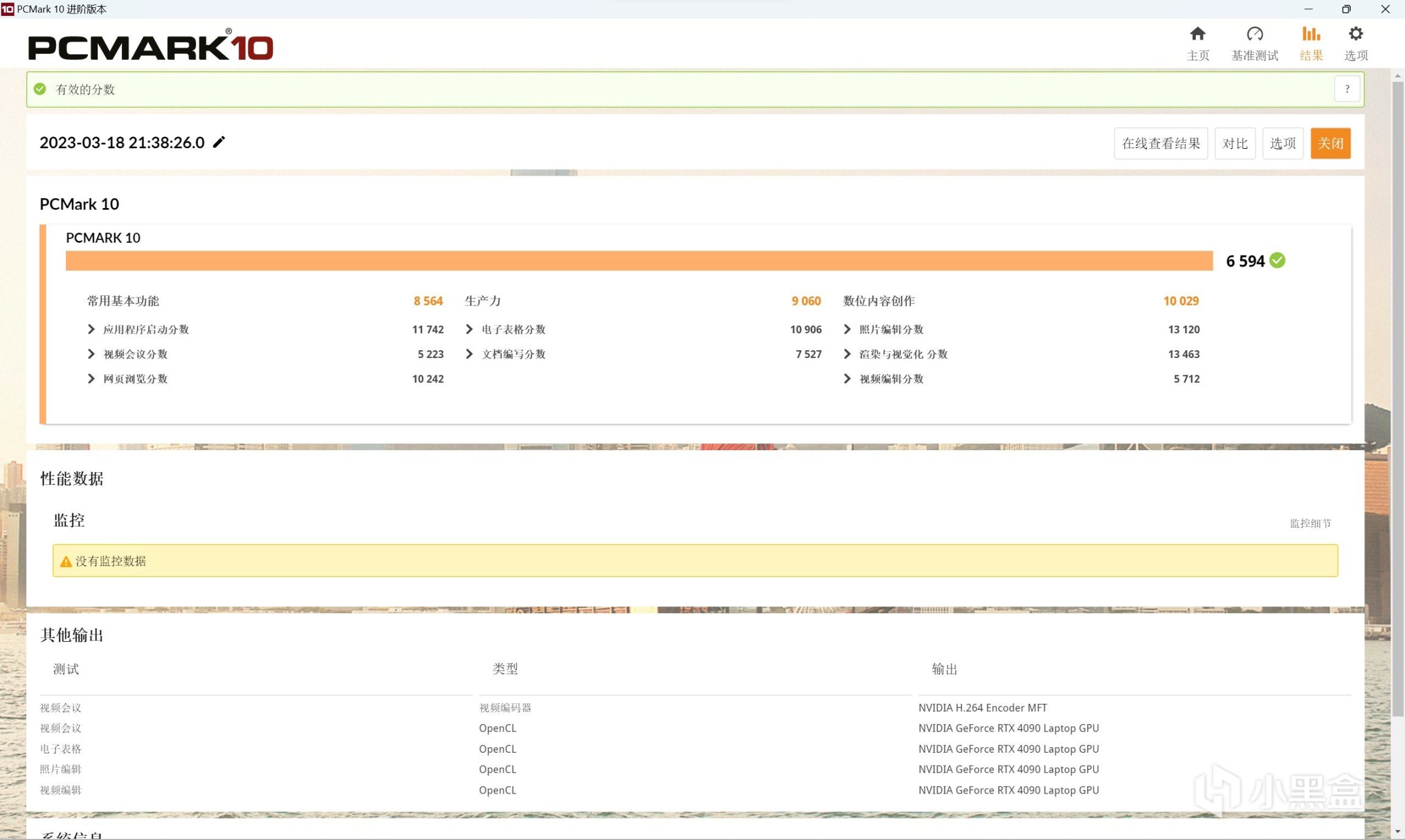Click the orange PCMark 10 score bar
1405x840 pixels.
(x=639, y=260)
